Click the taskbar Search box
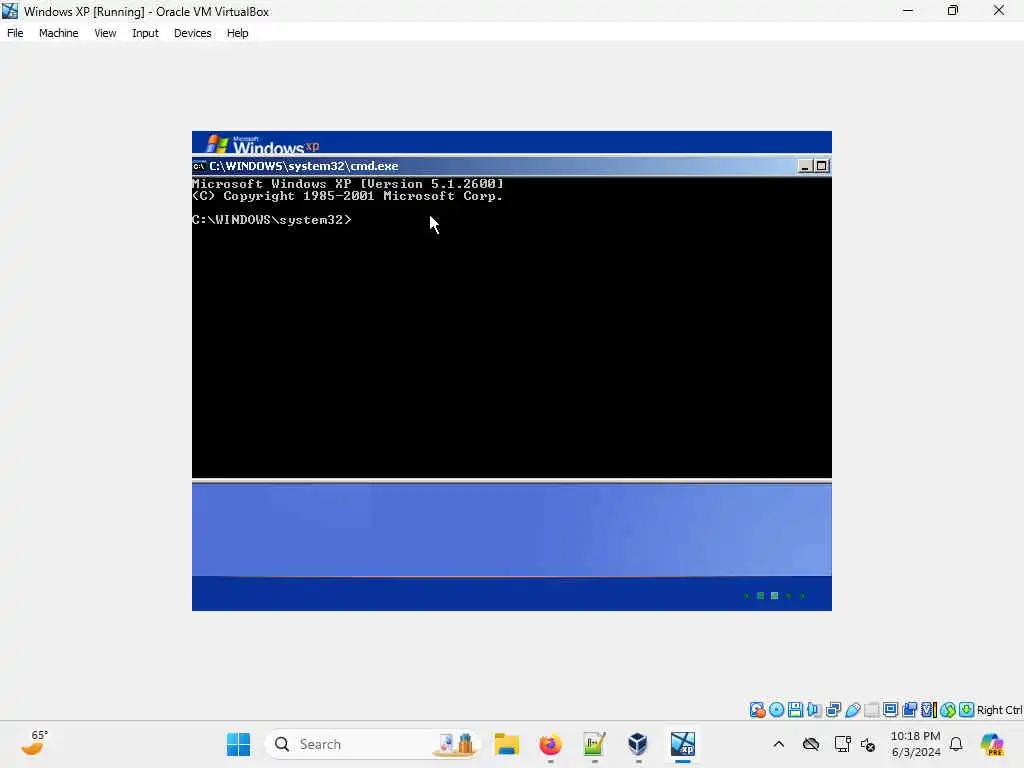Screen dimensions: 1024x768 click(372, 744)
